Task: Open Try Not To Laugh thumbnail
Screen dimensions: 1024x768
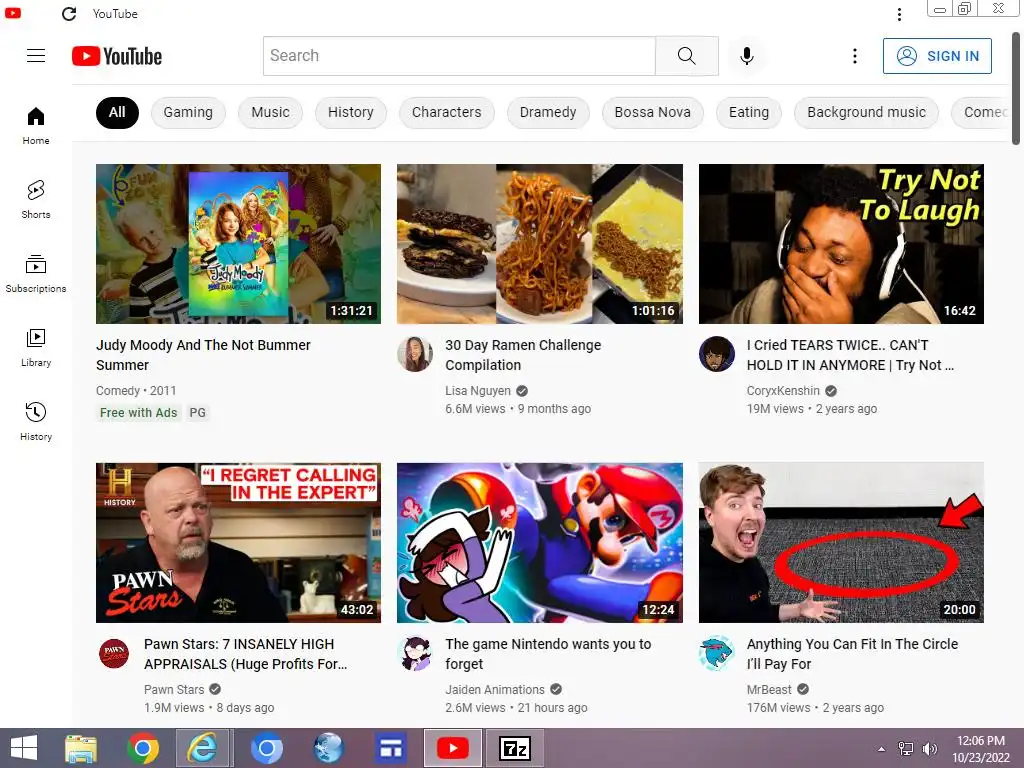Action: click(x=841, y=244)
